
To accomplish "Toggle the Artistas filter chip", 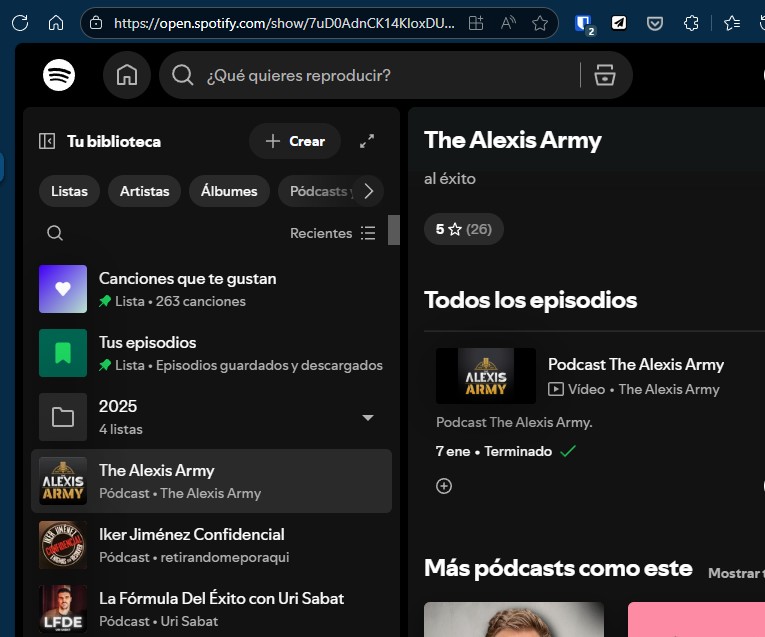I will (x=144, y=191).
